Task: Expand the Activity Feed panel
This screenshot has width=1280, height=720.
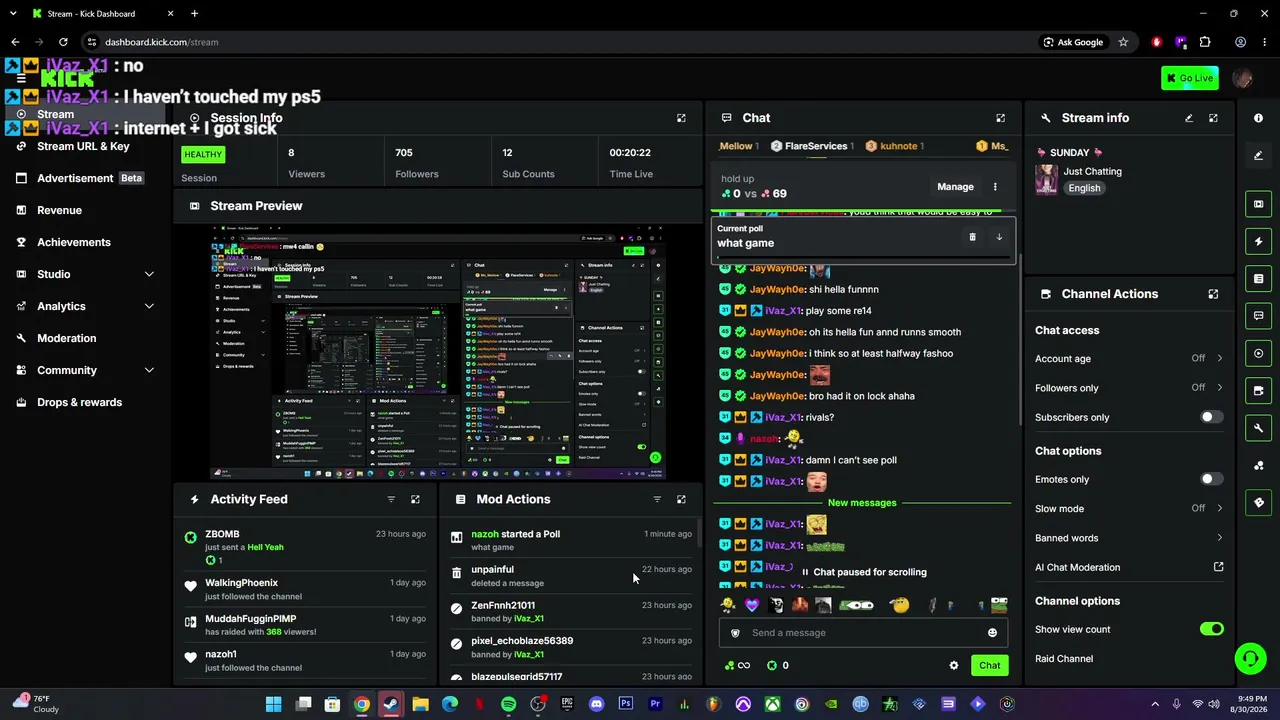Action: (x=415, y=499)
